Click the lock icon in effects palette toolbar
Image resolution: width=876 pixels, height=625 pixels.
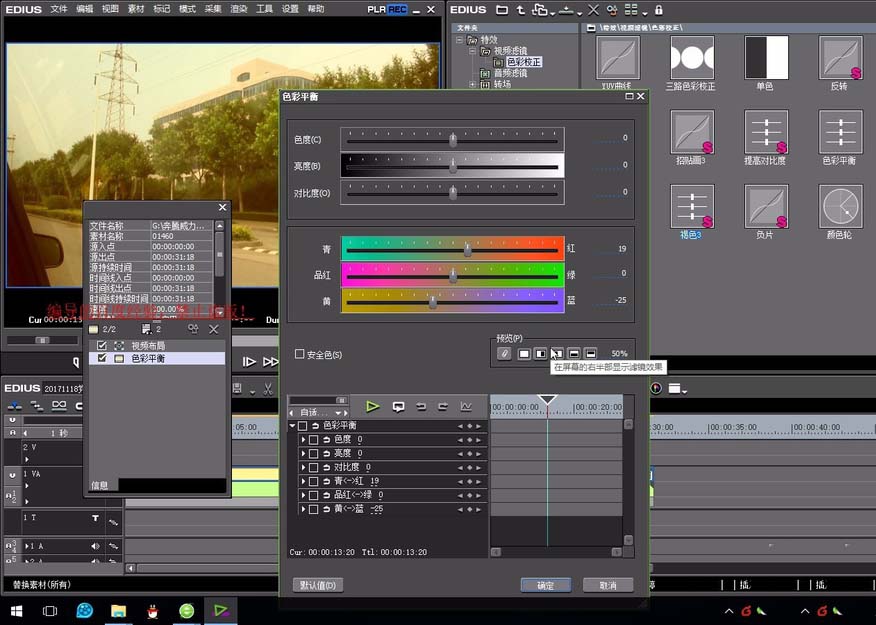pos(659,9)
